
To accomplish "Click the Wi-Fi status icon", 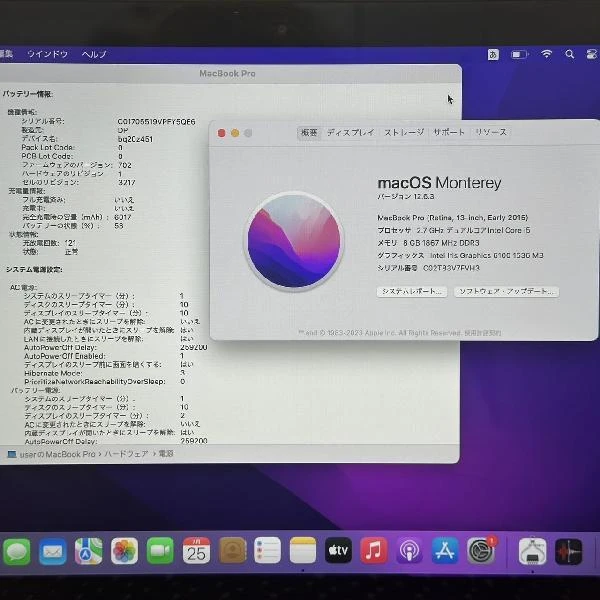I will pyautogui.click(x=546, y=53).
